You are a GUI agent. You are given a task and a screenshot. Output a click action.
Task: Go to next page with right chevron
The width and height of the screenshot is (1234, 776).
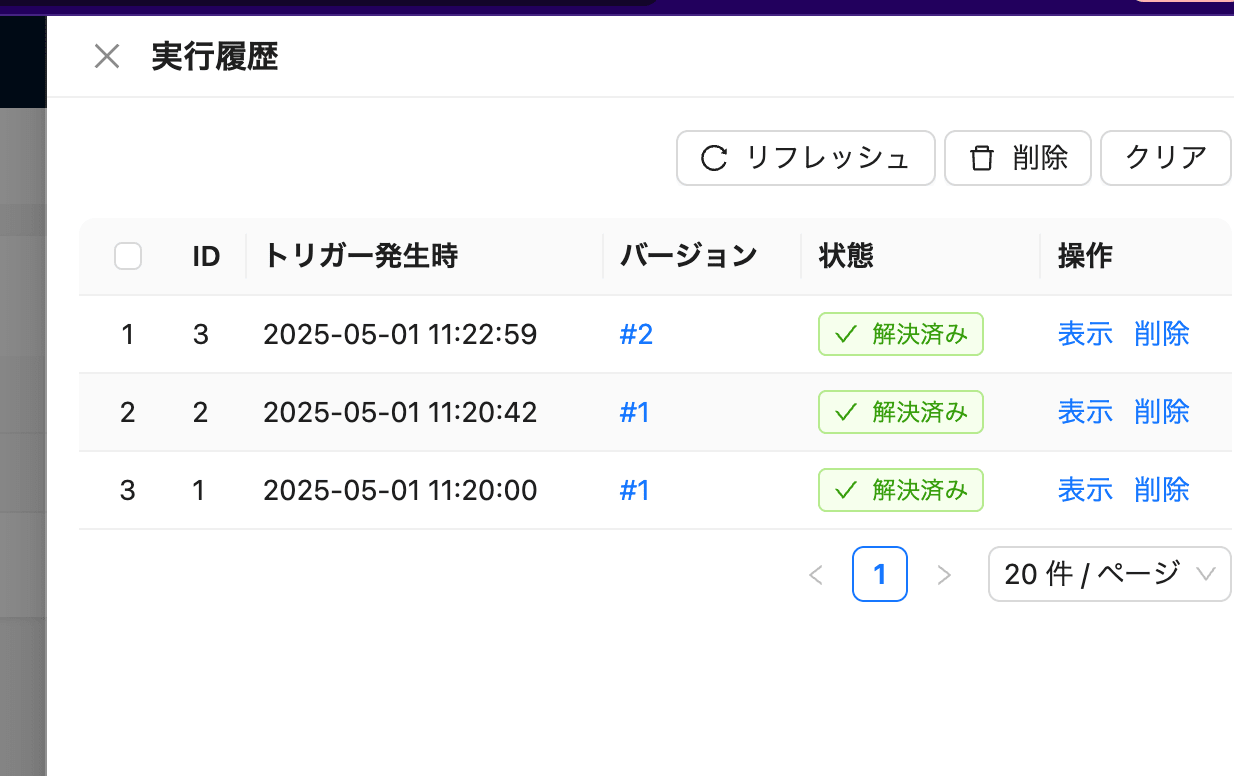point(943,574)
